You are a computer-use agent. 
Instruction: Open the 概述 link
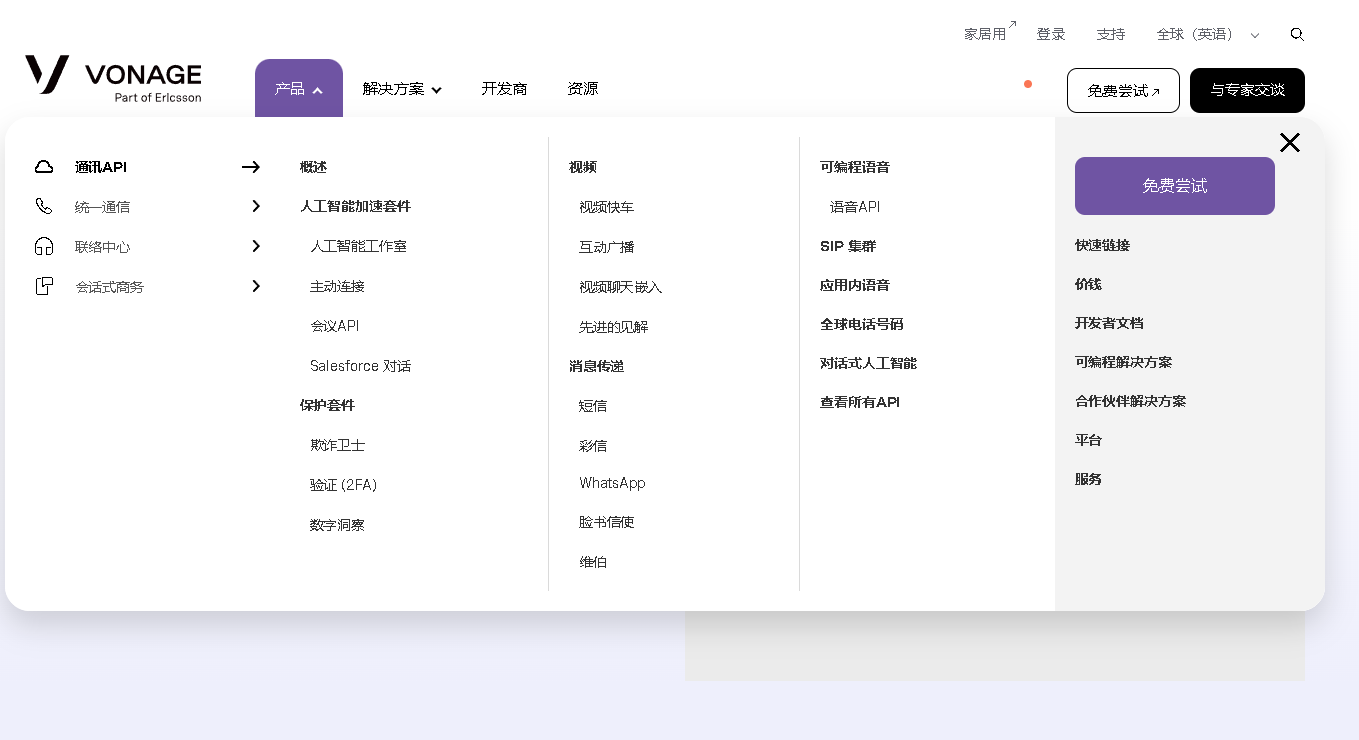click(x=313, y=167)
